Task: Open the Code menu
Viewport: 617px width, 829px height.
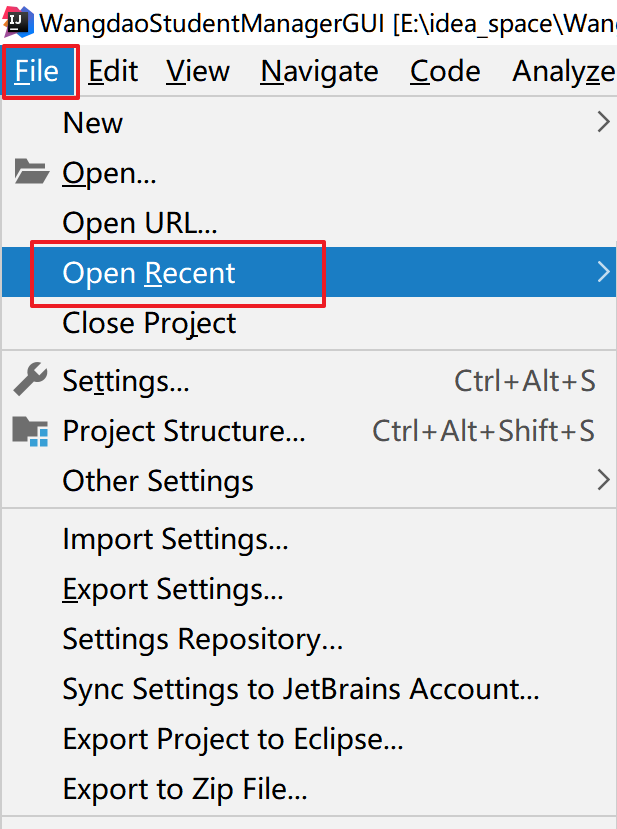Action: coord(445,71)
